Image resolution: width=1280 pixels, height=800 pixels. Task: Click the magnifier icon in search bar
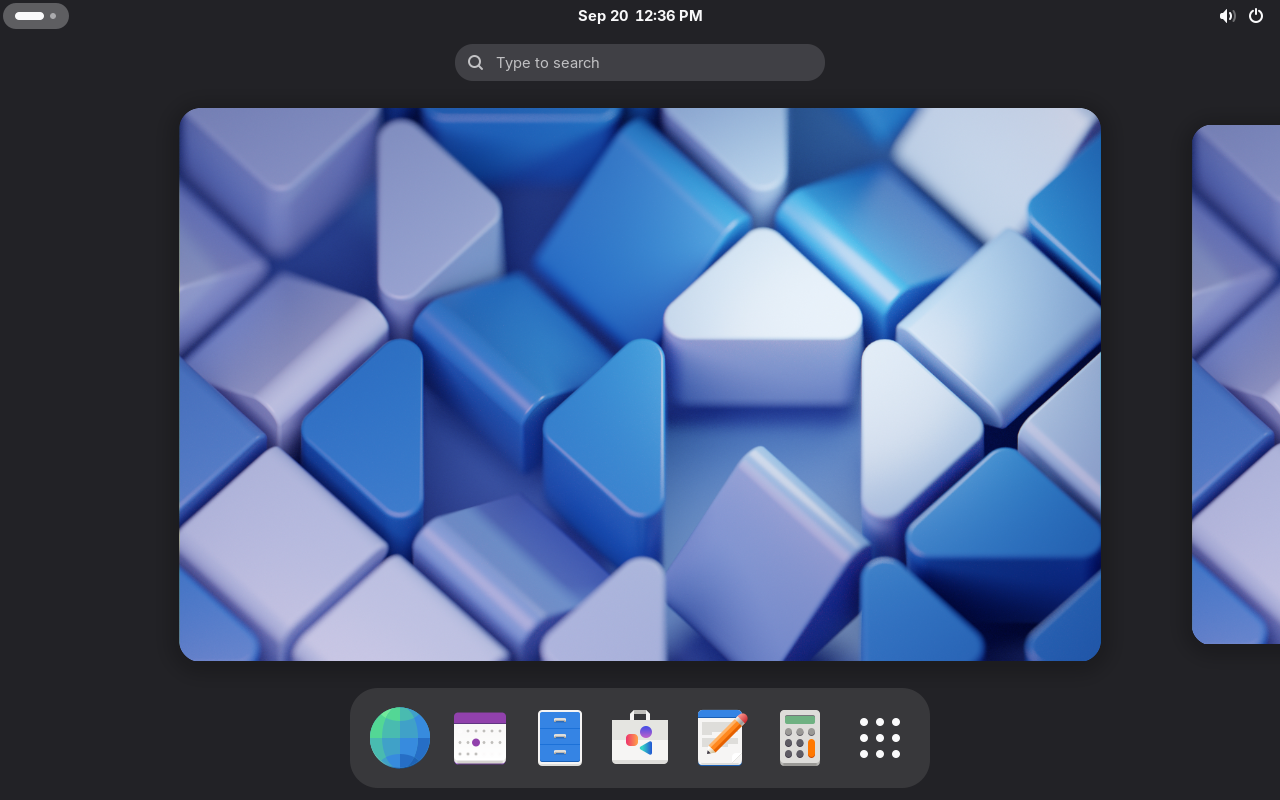point(476,63)
